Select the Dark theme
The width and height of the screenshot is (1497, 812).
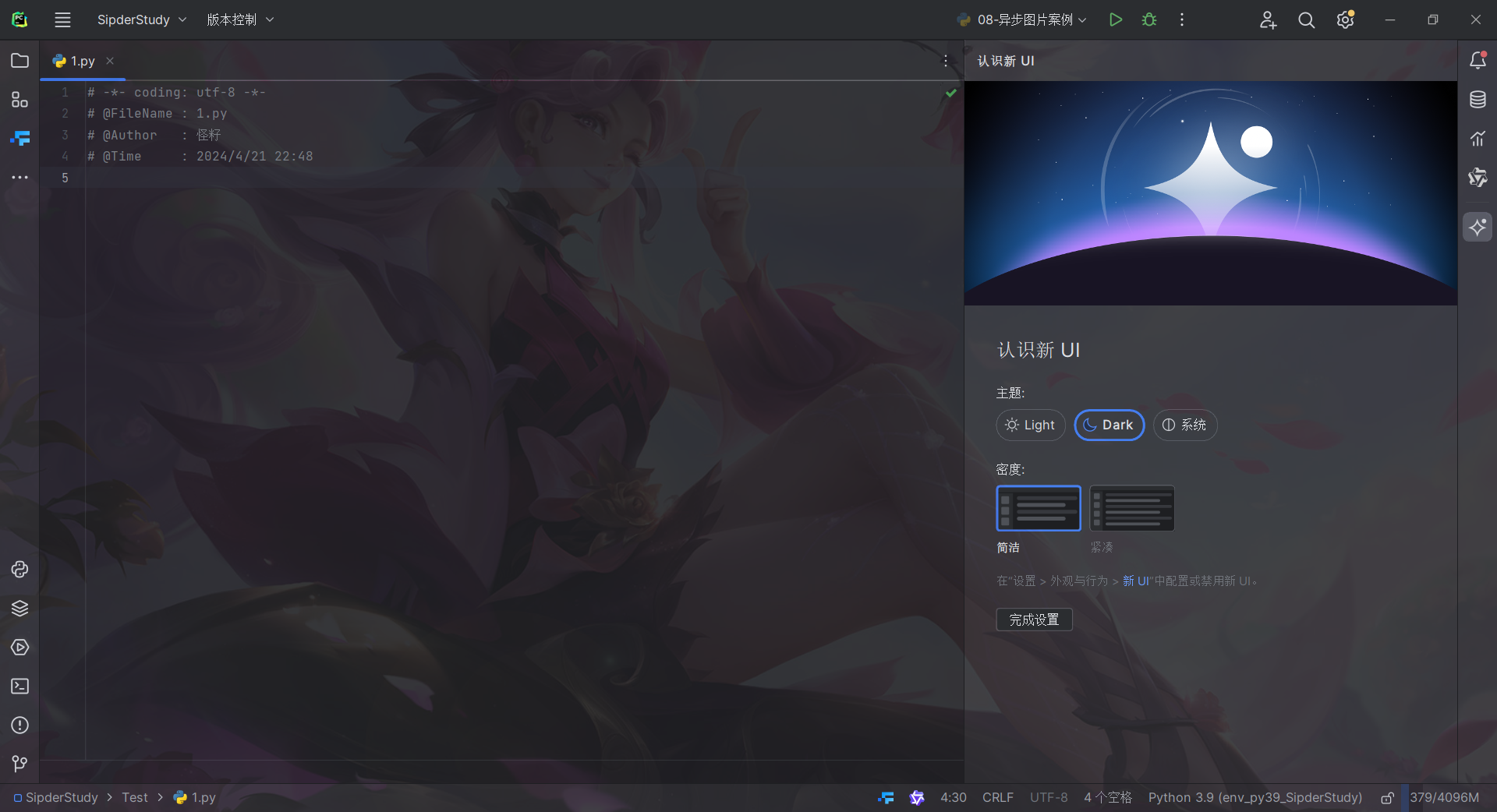1109,425
